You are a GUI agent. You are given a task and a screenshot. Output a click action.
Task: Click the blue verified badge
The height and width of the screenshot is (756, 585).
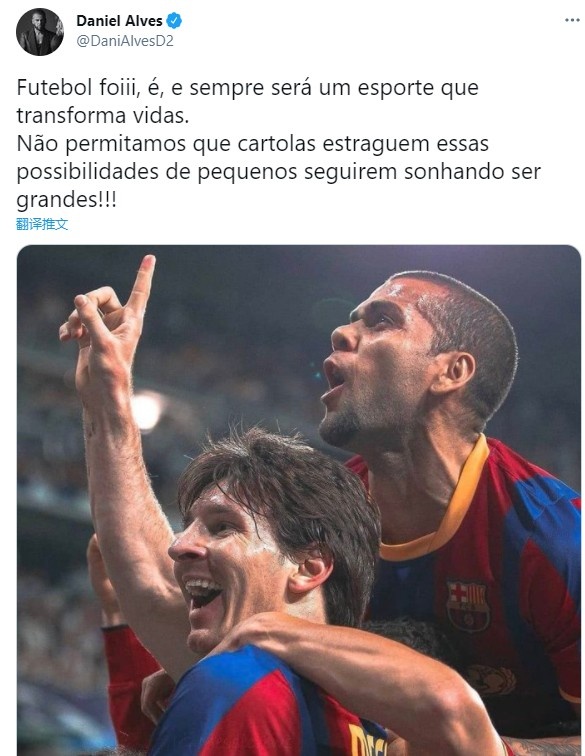[x=174, y=21]
